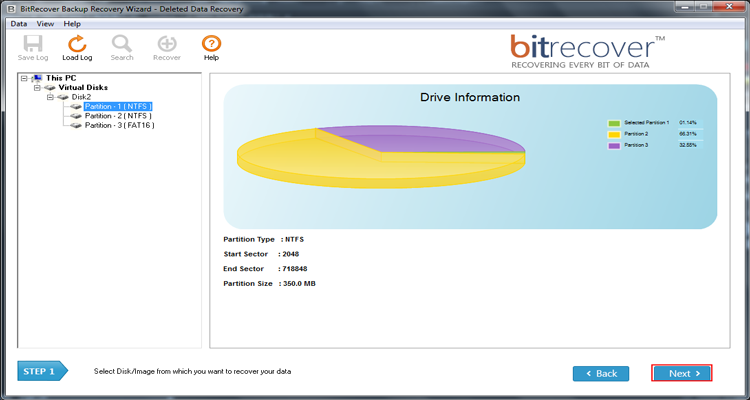Click the STEP 1 arrow badge
The width and height of the screenshot is (750, 400).
[x=43, y=371]
